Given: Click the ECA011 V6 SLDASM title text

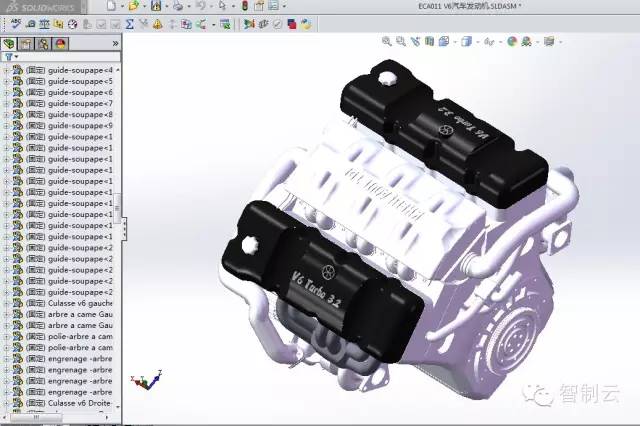Looking at the screenshot, I should pos(469,6).
